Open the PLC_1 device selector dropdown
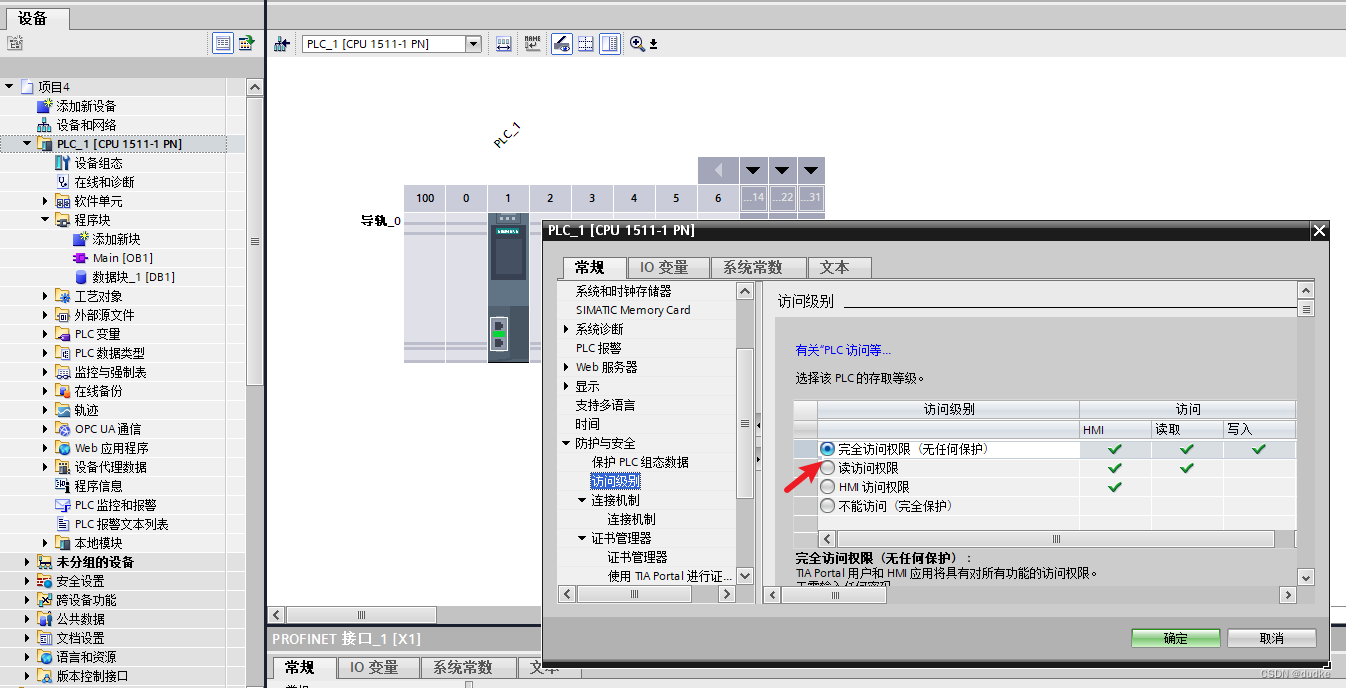1346x688 pixels. point(474,44)
